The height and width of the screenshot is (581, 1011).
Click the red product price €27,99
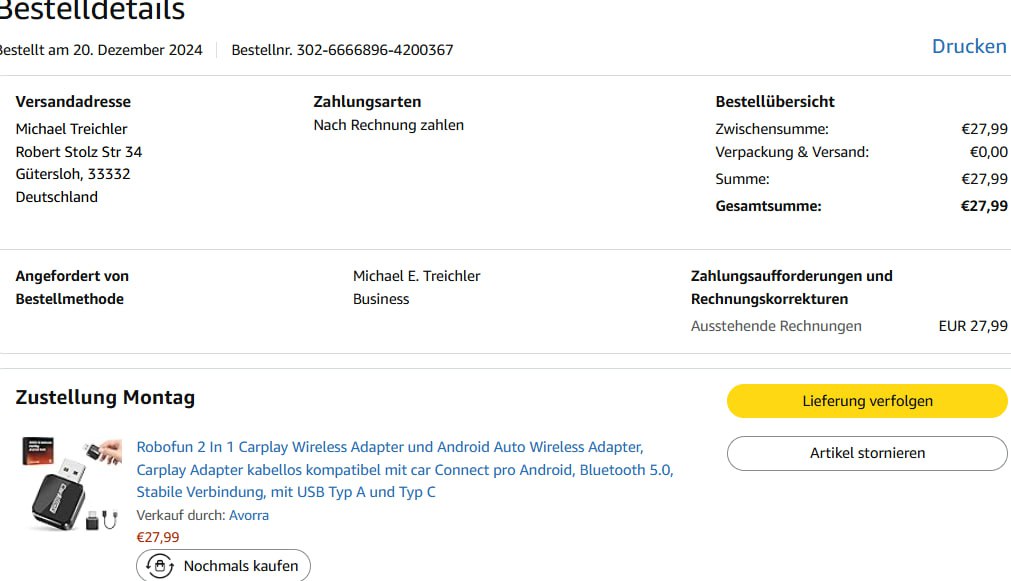coord(158,537)
